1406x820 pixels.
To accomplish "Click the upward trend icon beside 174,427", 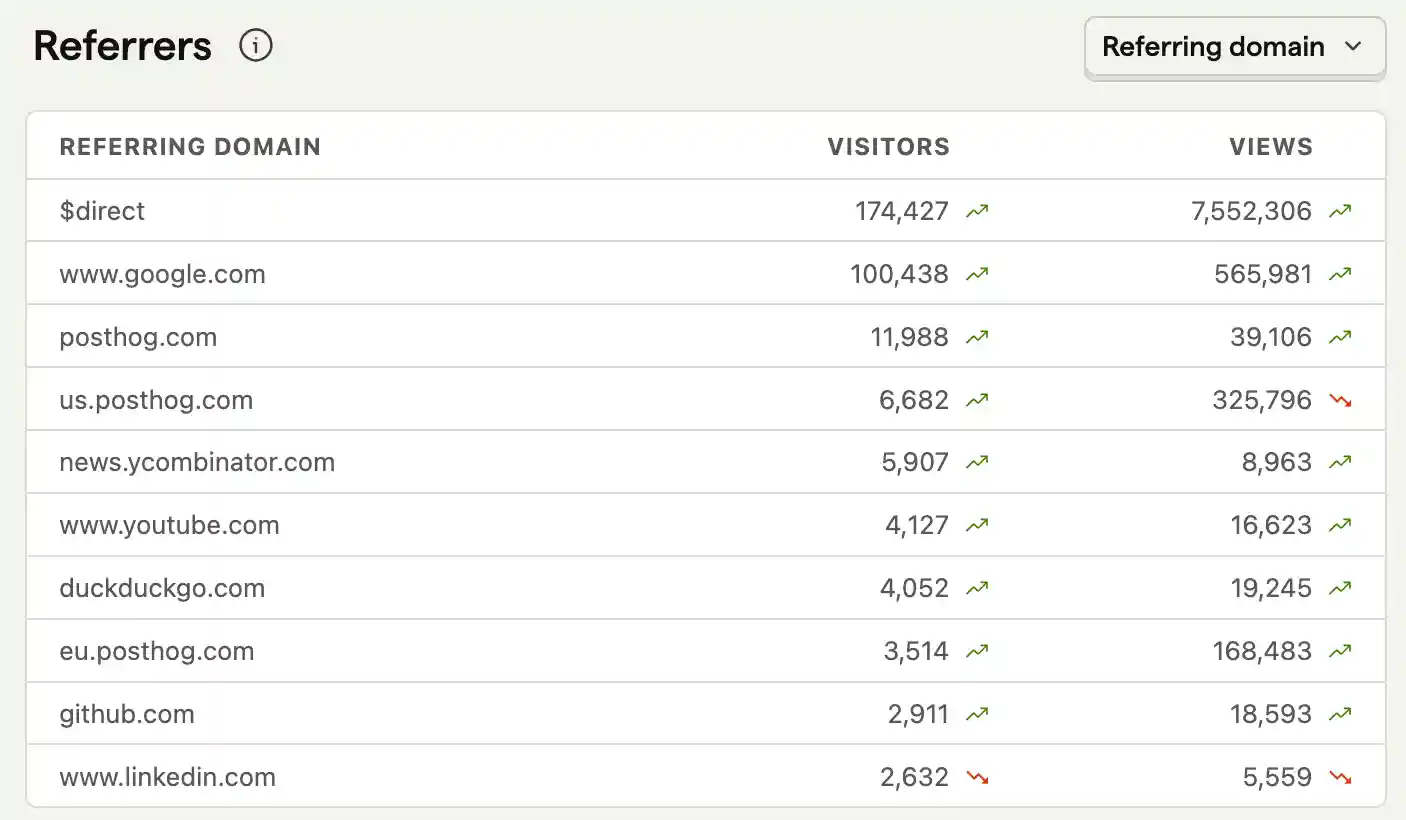I will 977,211.
